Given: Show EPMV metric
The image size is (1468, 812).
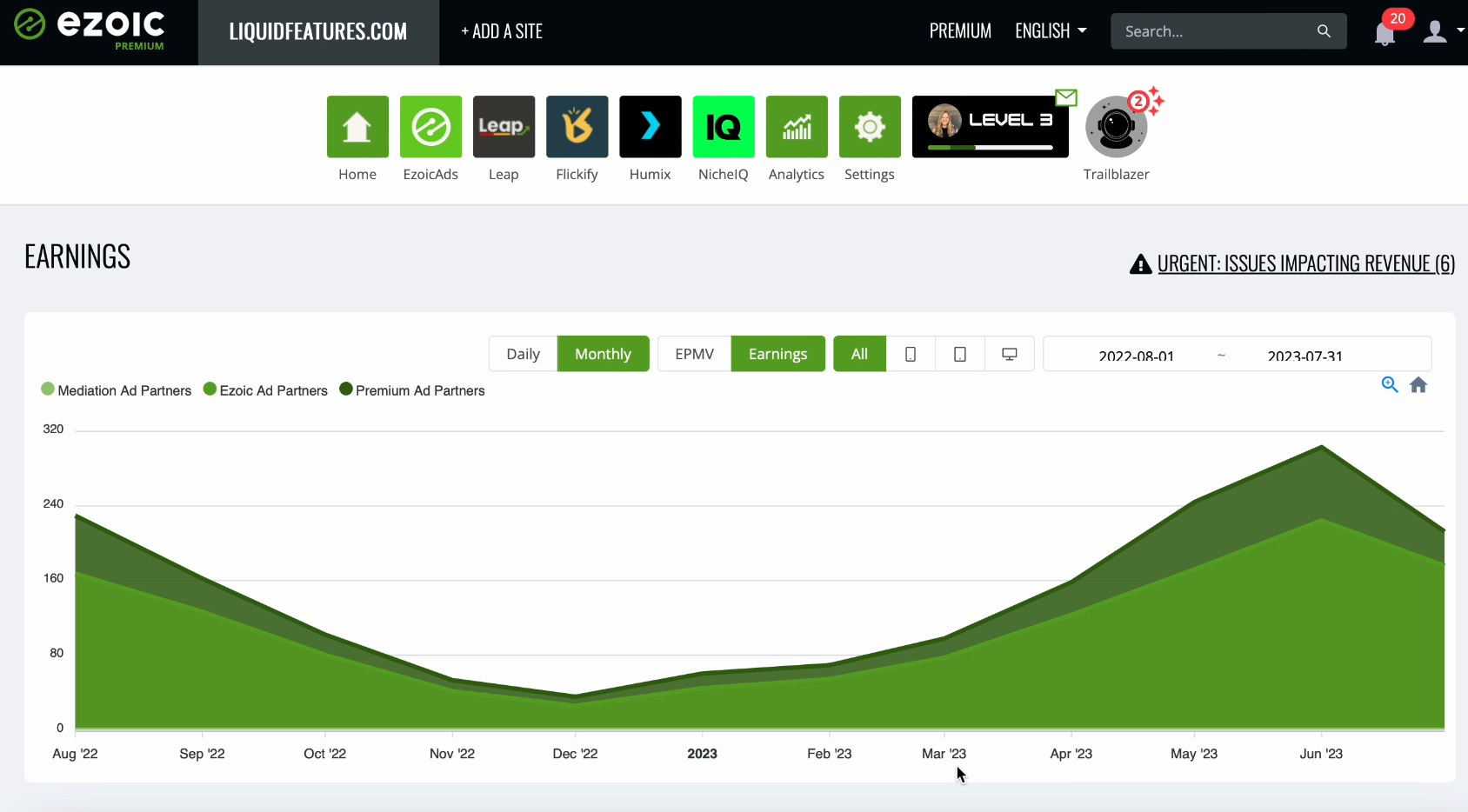Looking at the screenshot, I should (694, 354).
